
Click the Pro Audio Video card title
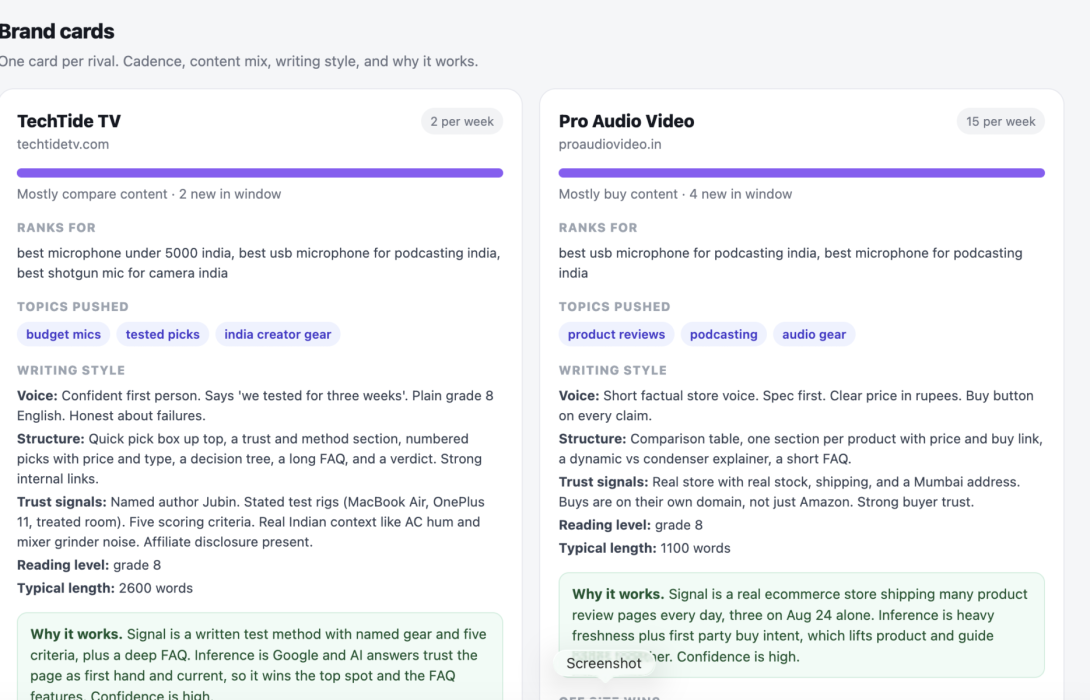[x=626, y=121]
